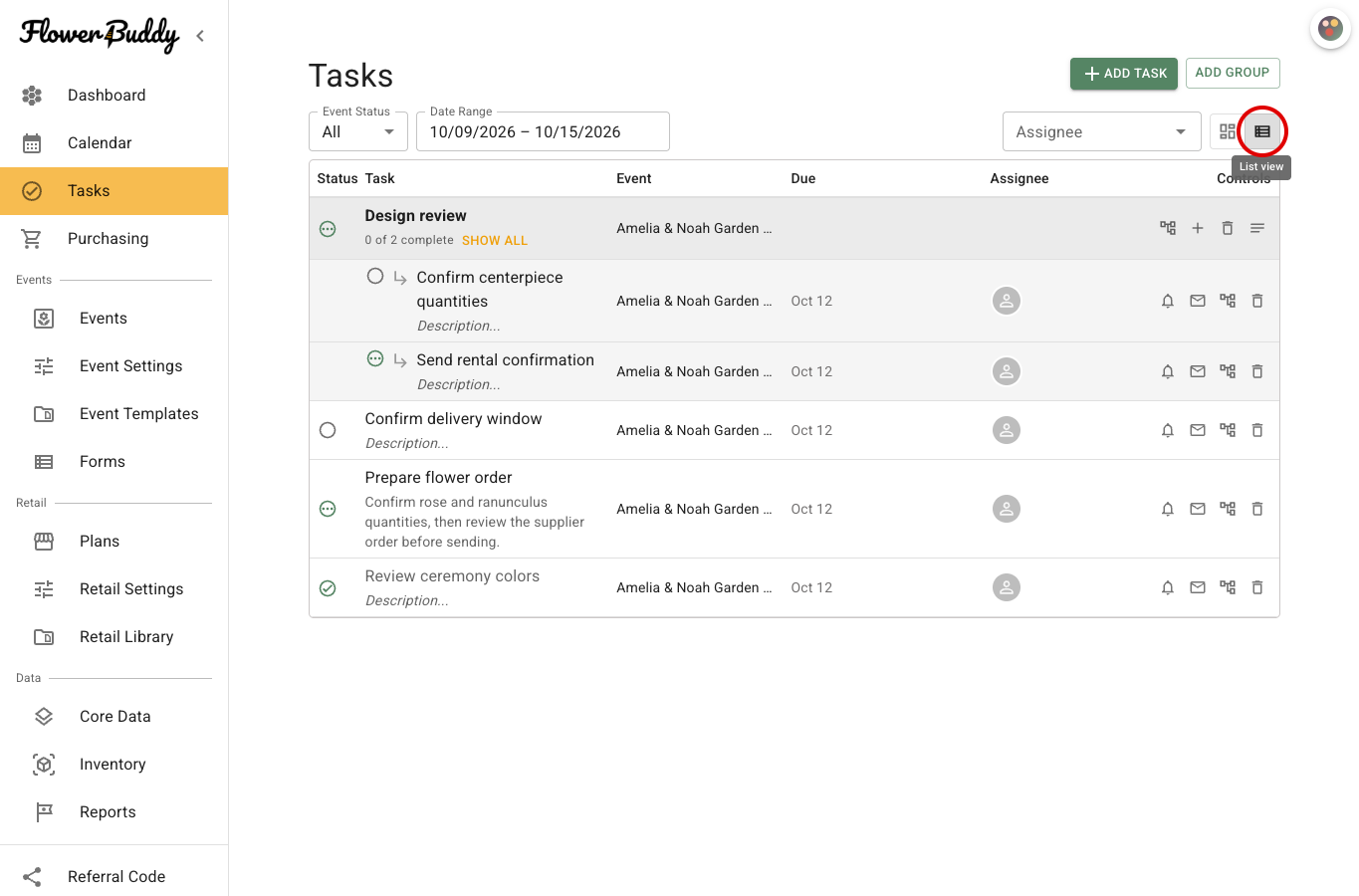The width and height of the screenshot is (1359, 896).
Task: Click the bell icon for Review ceremony colors
Action: [x=1168, y=587]
